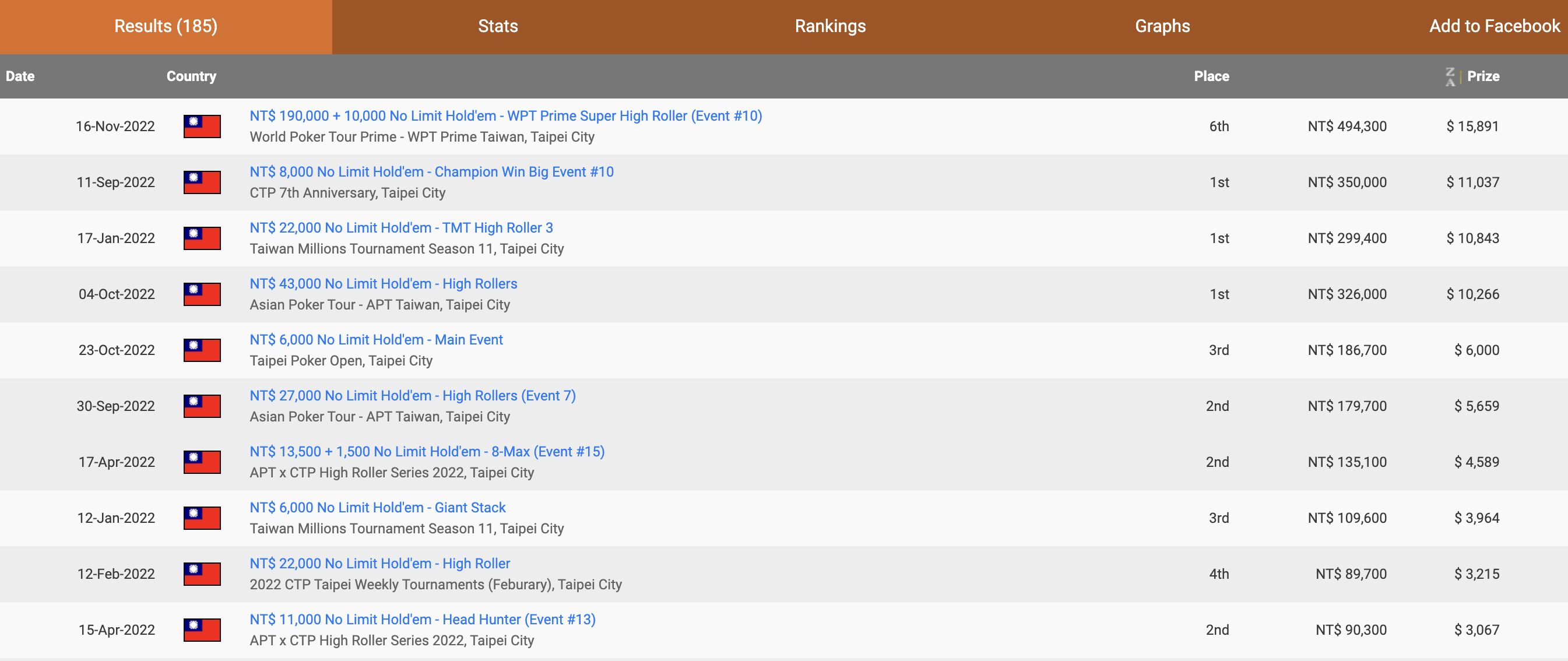Click the Taiwan flag for 11-Sep-2022 result

pyautogui.click(x=202, y=182)
